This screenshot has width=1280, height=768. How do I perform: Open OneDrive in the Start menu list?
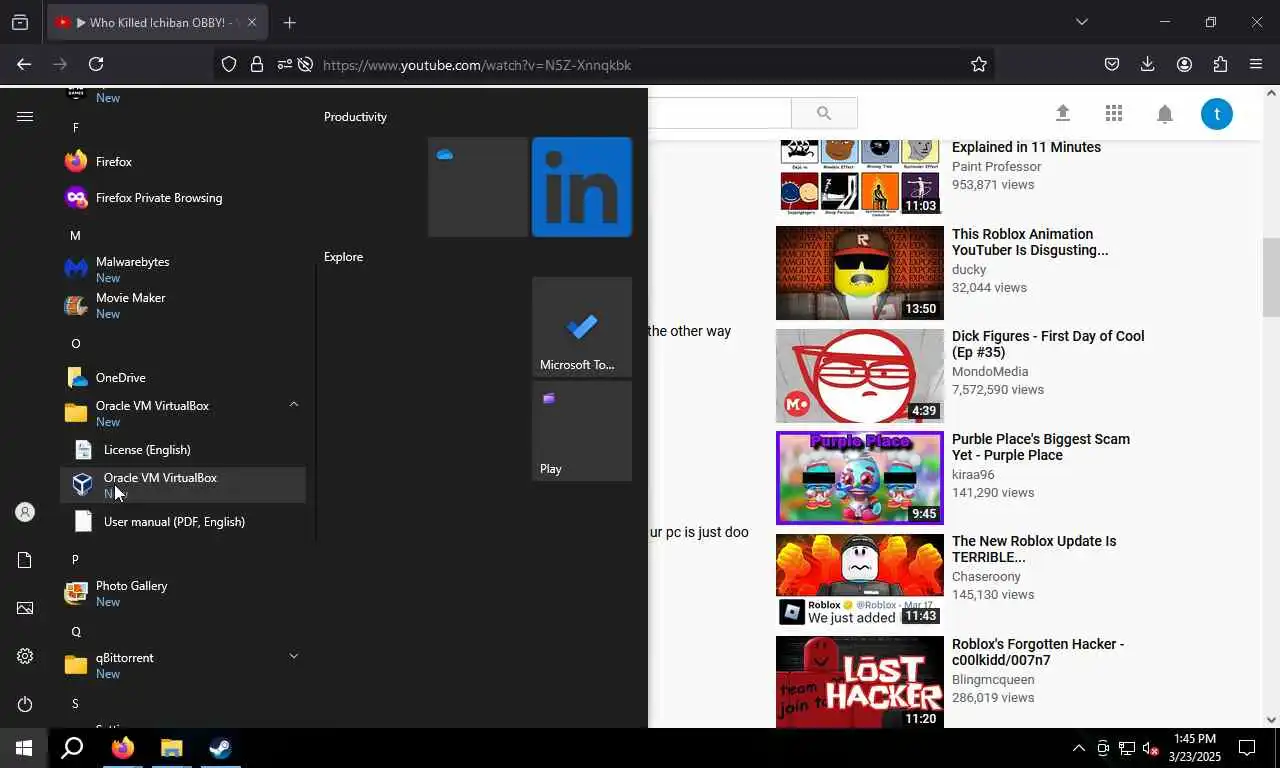coord(183,377)
